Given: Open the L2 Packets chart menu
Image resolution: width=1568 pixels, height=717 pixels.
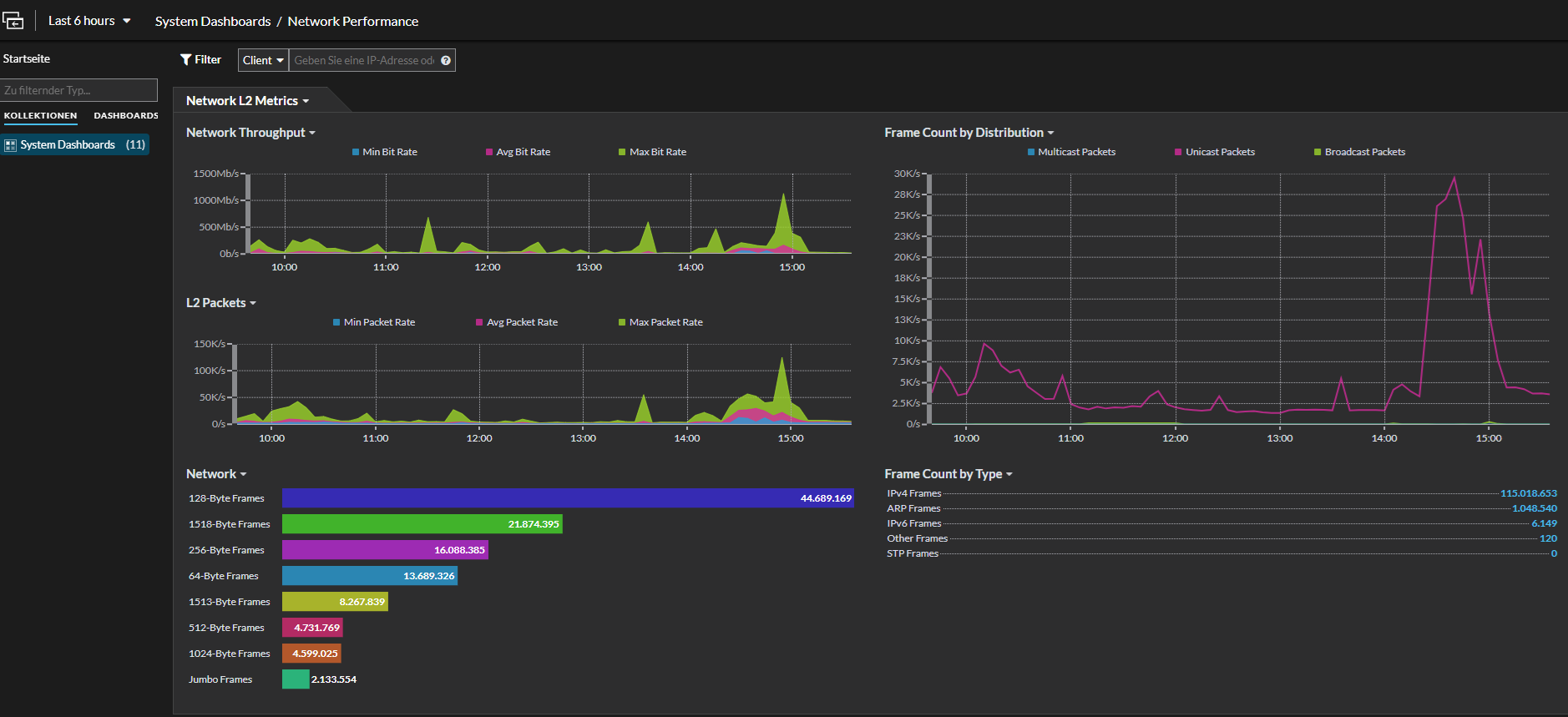Looking at the screenshot, I should pos(220,303).
